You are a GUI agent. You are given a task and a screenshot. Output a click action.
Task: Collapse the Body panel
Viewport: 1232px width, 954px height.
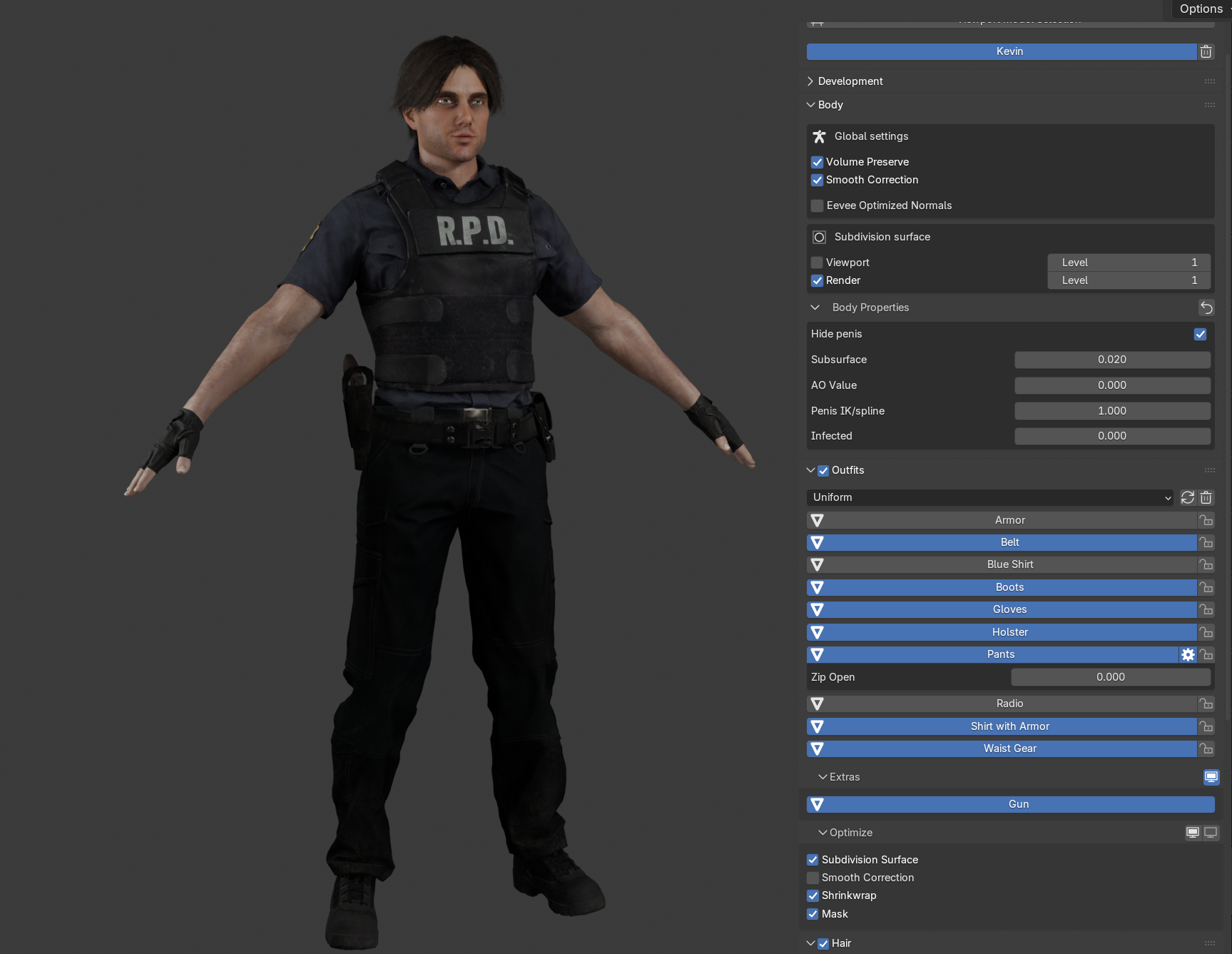pyautogui.click(x=810, y=105)
